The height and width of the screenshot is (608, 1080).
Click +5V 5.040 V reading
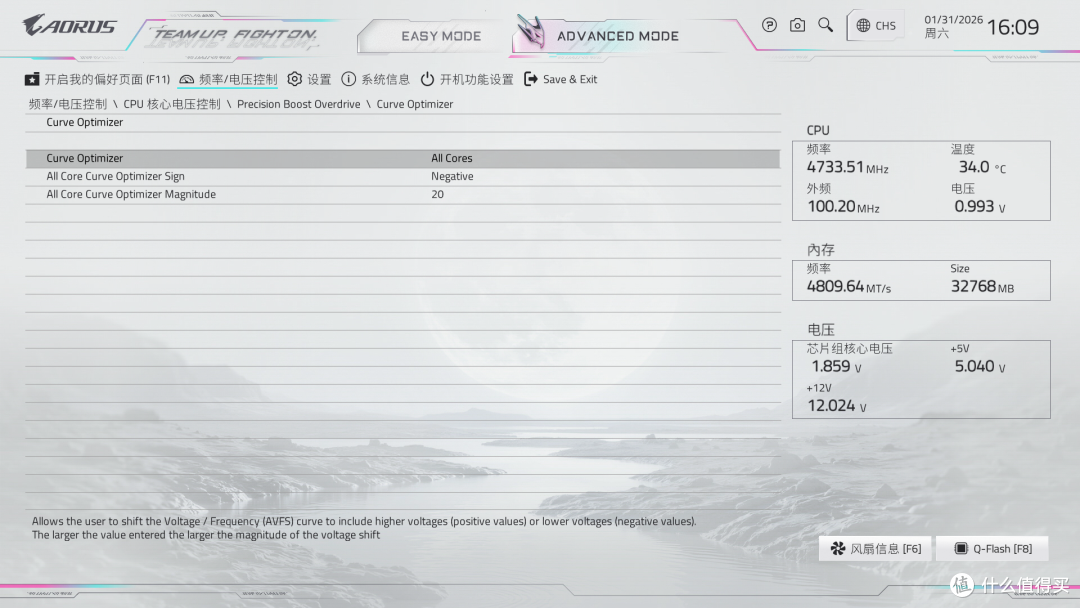980,366
